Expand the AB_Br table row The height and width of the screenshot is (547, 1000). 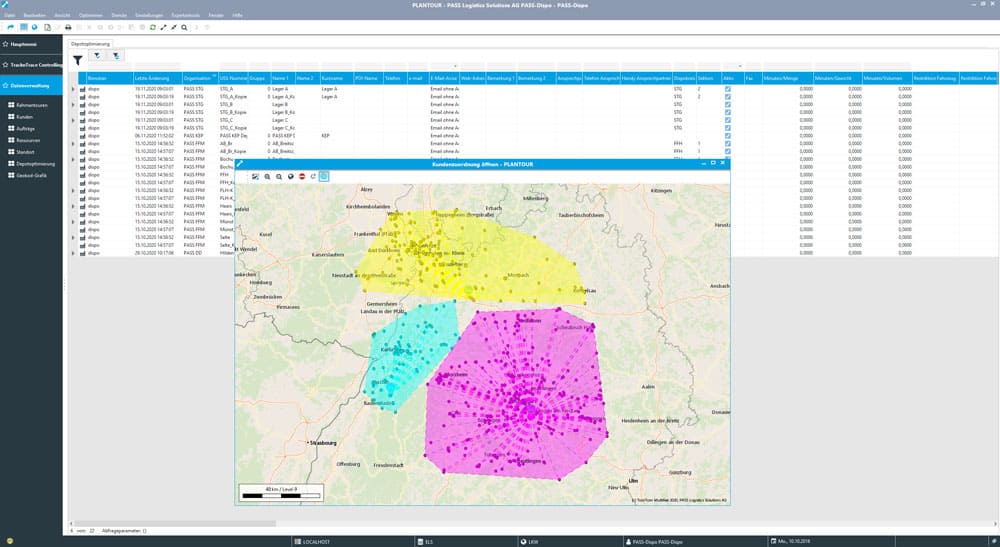coord(73,143)
